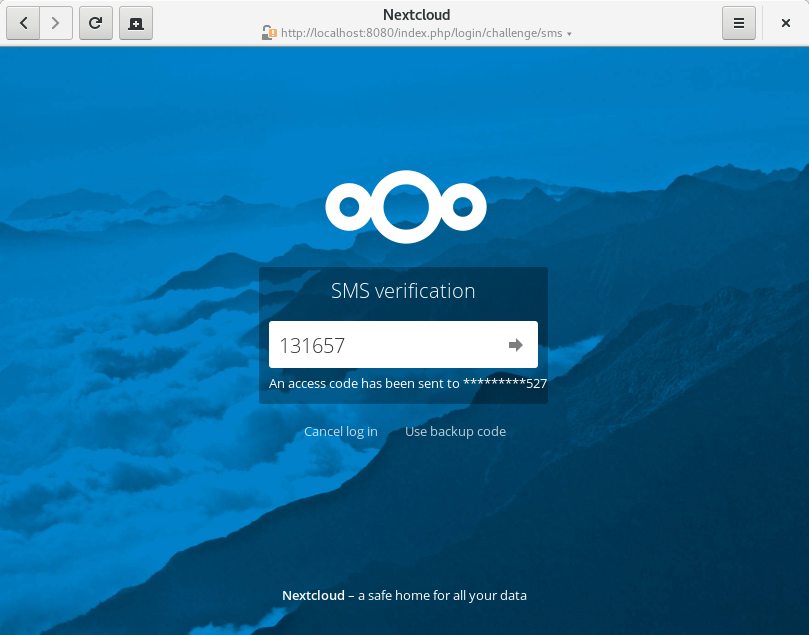Expand the URL dropdown arrow
809x635 pixels.
570,34
